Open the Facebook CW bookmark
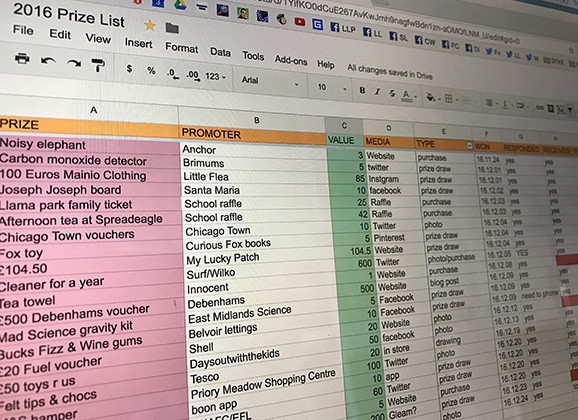The height and width of the screenshot is (420, 578). [425, 41]
